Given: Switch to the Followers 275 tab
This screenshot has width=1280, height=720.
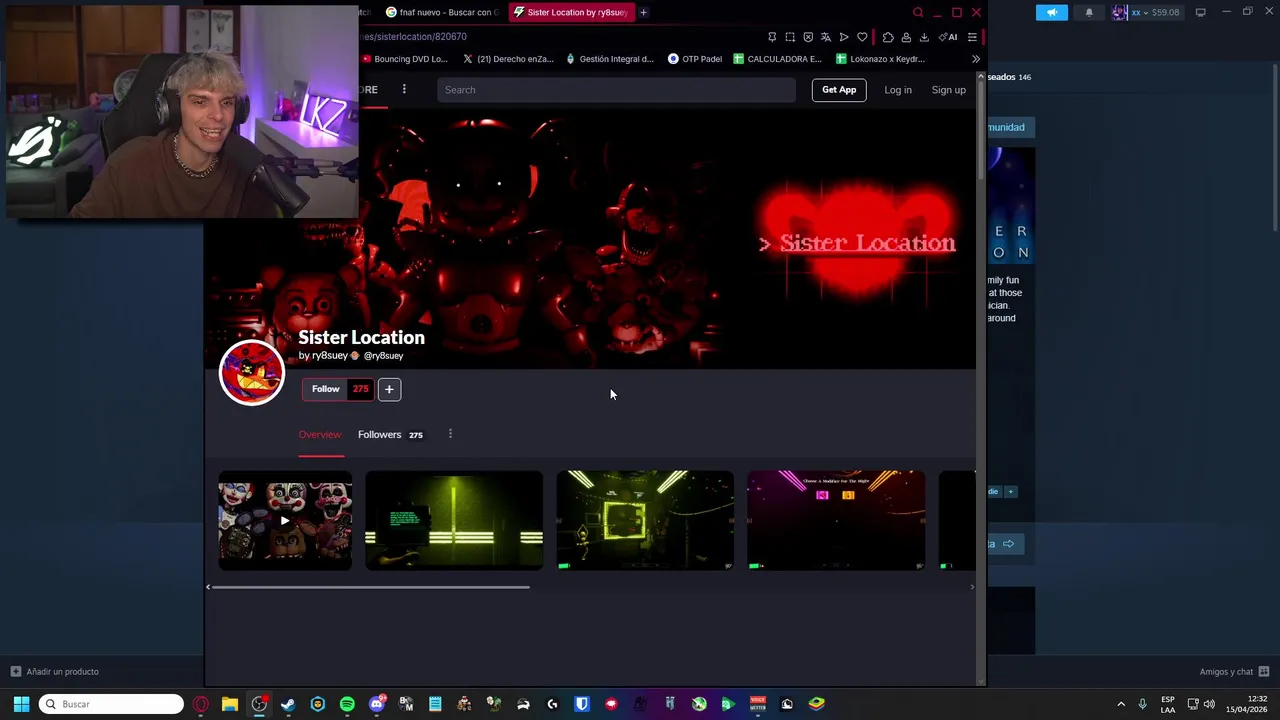Looking at the screenshot, I should pos(390,435).
